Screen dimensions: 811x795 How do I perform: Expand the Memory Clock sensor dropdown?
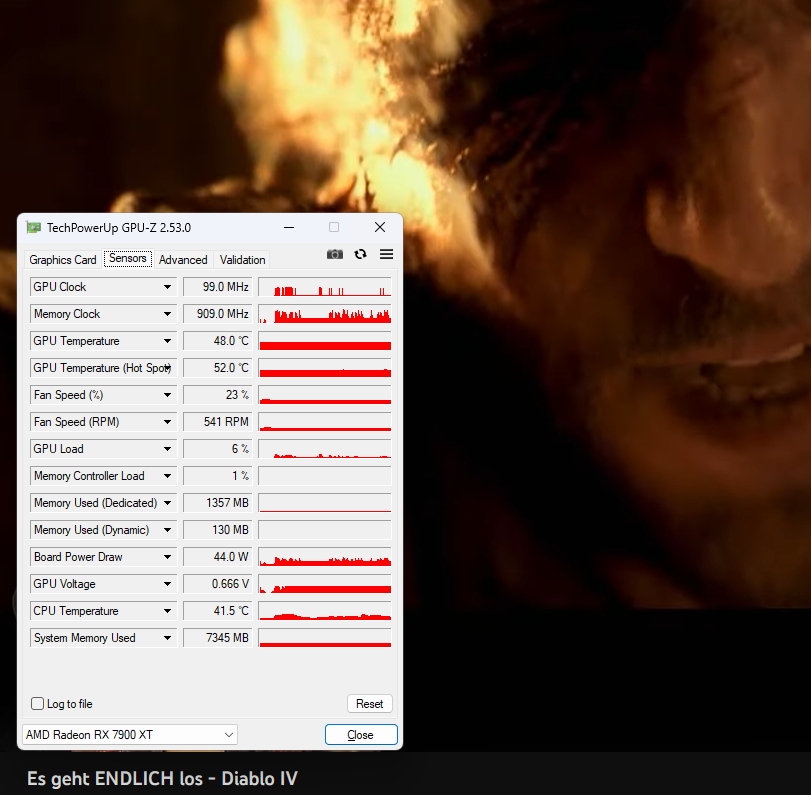tap(167, 314)
